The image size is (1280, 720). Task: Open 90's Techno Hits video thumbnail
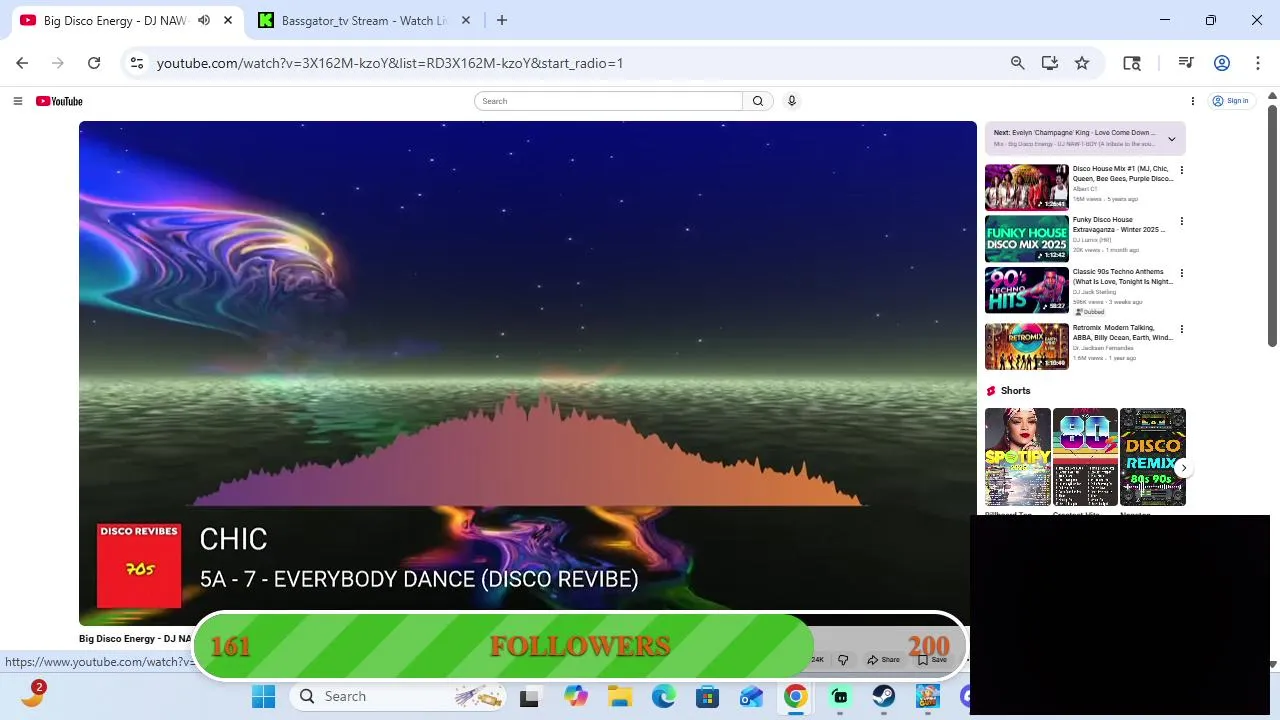(1027, 291)
